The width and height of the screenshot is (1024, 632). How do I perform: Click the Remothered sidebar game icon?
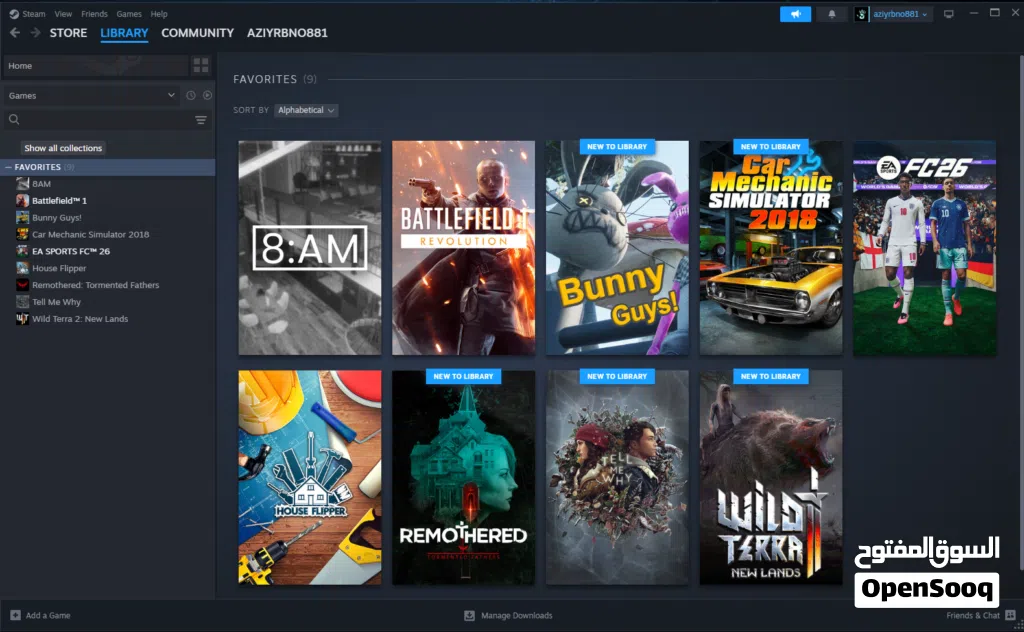click(22, 285)
